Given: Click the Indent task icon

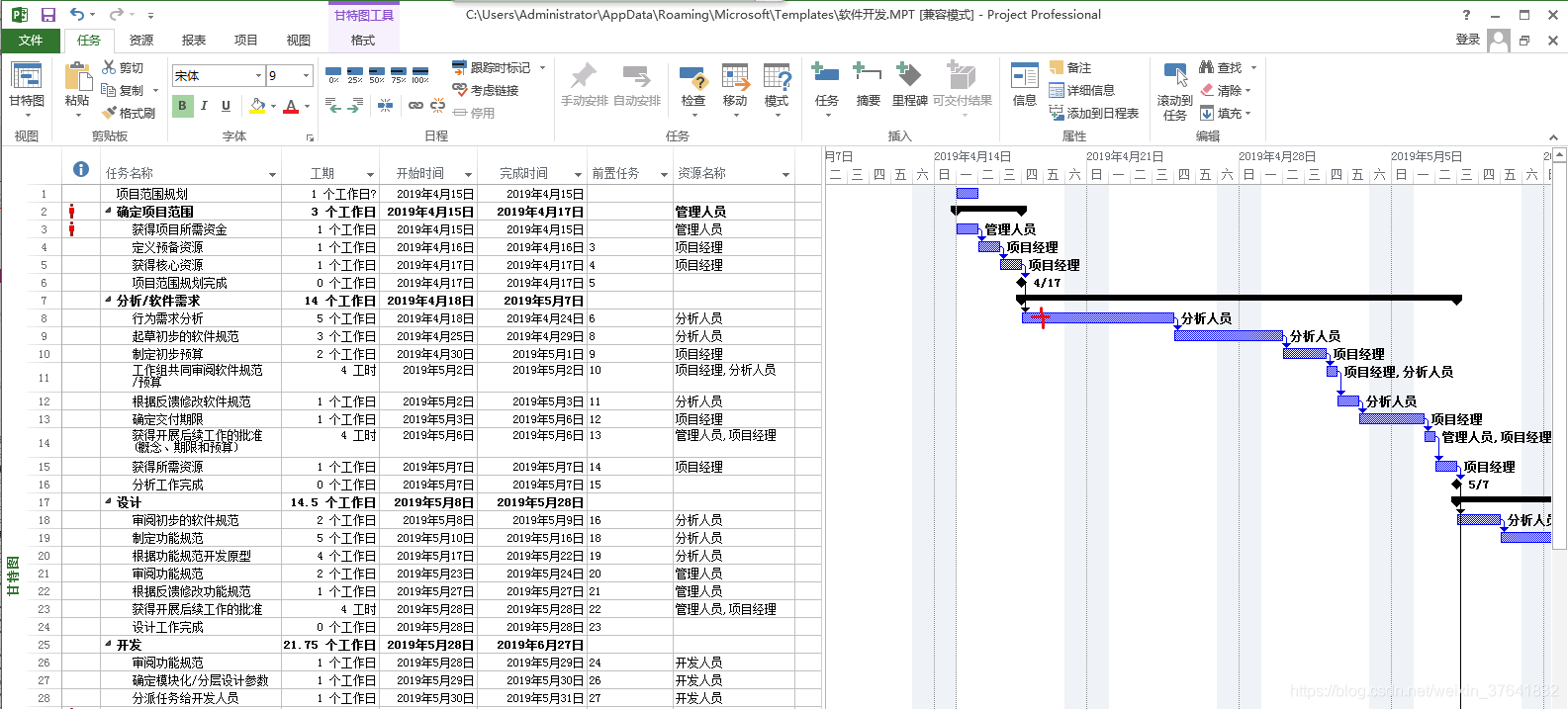Looking at the screenshot, I should (356, 105).
